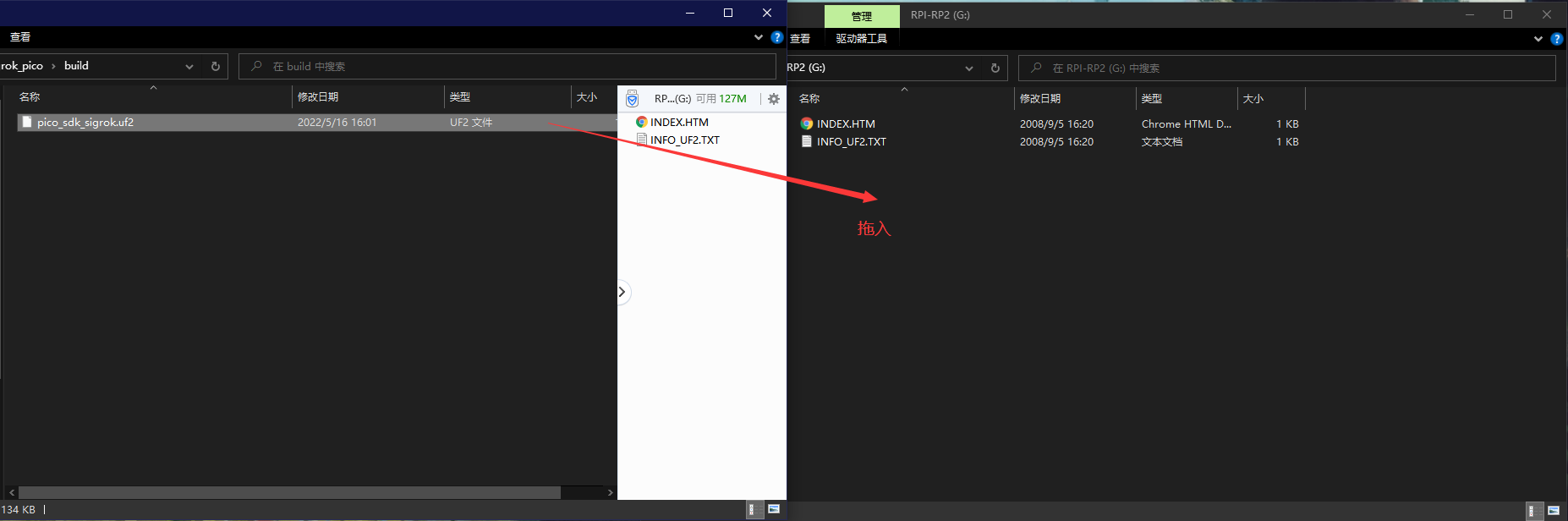Viewport: 1568px width, 521px height.
Task: Open address history dropdown in build window
Action: 189,67
